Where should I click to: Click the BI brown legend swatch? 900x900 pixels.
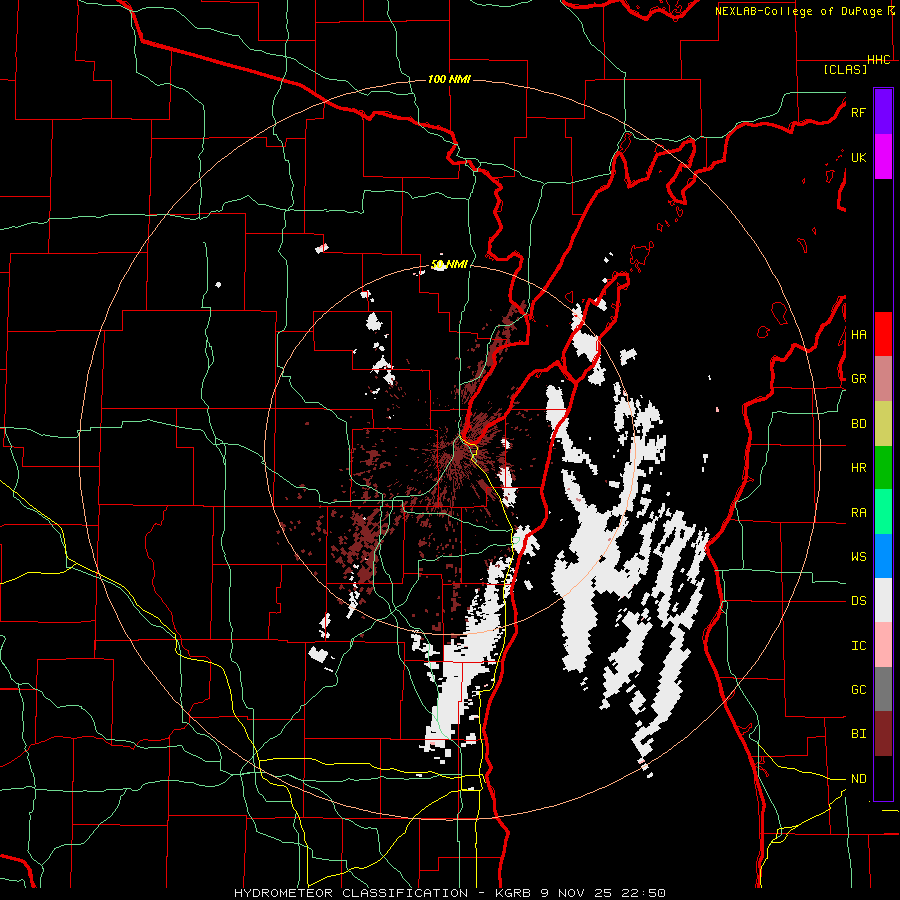pos(883,734)
